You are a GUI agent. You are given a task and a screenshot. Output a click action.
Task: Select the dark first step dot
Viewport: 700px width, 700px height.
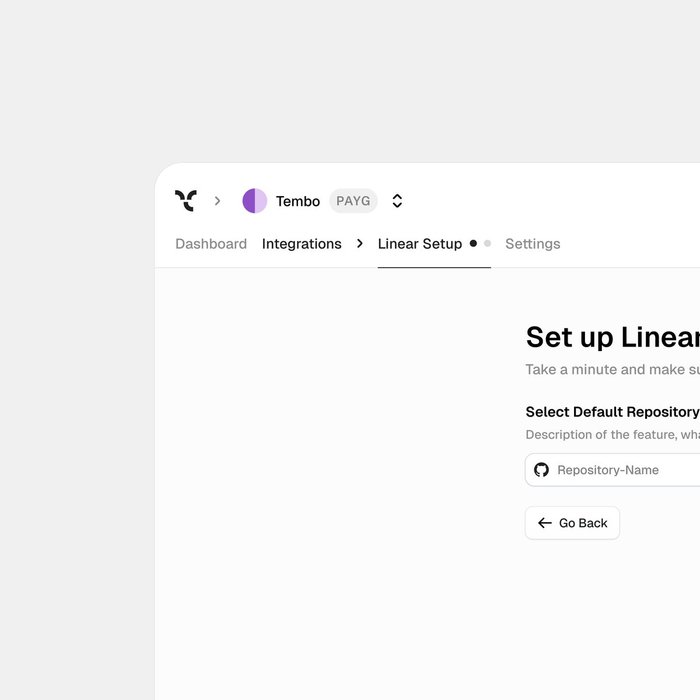point(473,243)
